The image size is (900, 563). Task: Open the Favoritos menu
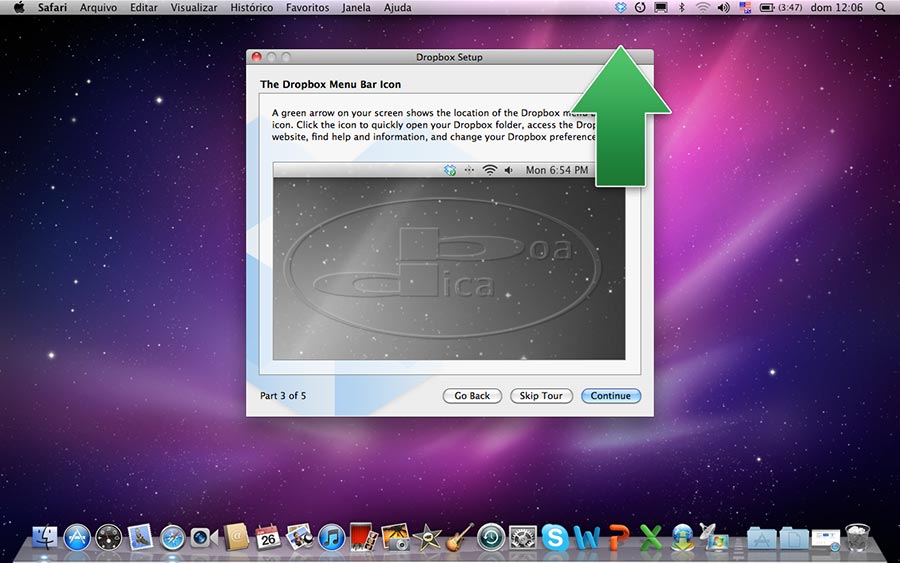[308, 7]
